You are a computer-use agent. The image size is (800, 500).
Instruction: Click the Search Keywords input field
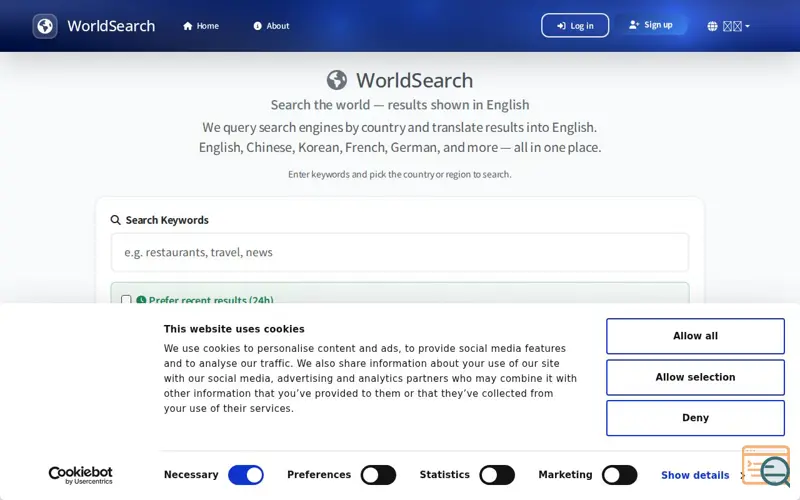pyautogui.click(x=400, y=253)
